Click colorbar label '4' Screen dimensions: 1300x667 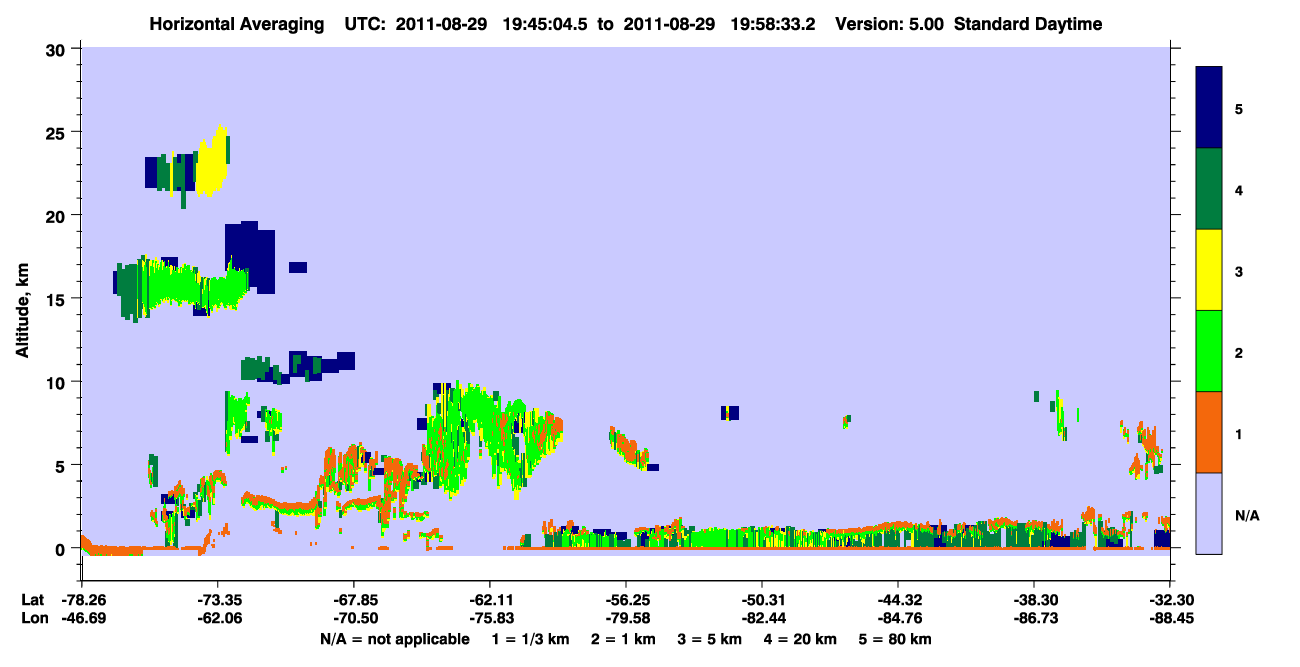[1239, 190]
